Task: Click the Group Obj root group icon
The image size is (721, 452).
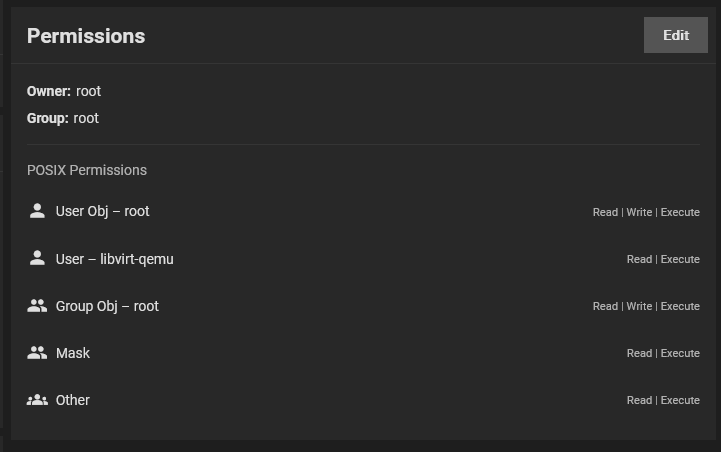Action: click(x=37, y=306)
